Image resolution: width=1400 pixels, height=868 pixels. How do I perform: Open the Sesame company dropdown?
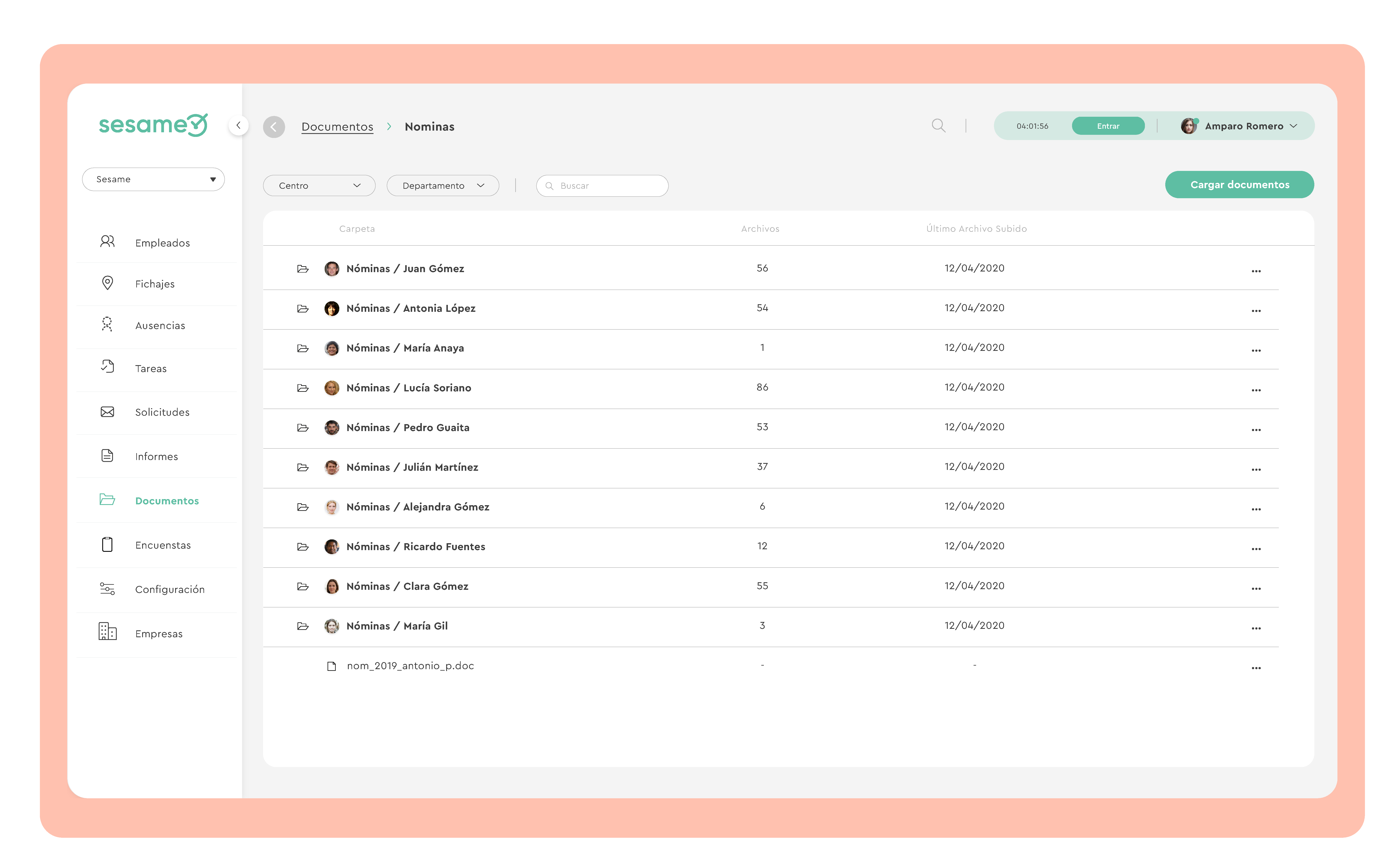point(153,179)
